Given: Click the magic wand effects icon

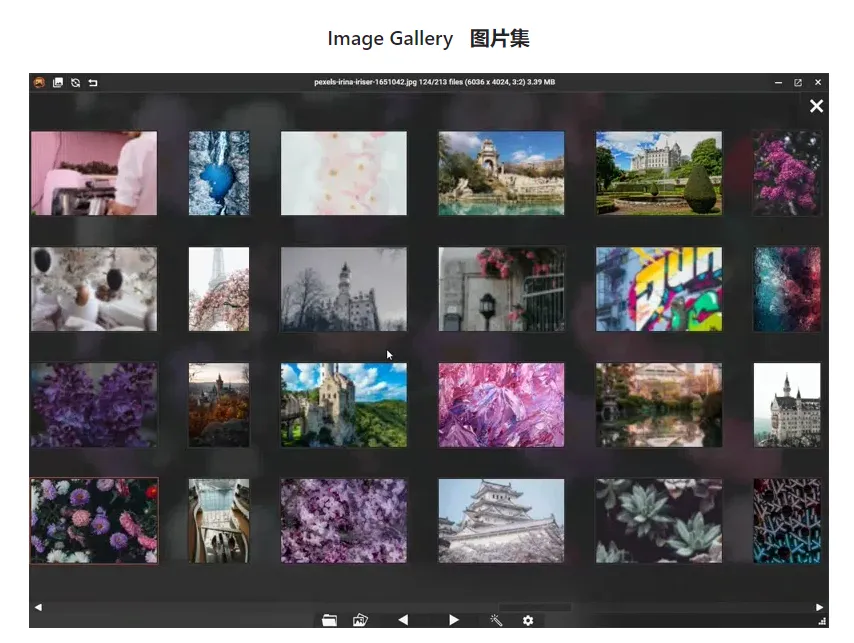Looking at the screenshot, I should tap(496, 620).
